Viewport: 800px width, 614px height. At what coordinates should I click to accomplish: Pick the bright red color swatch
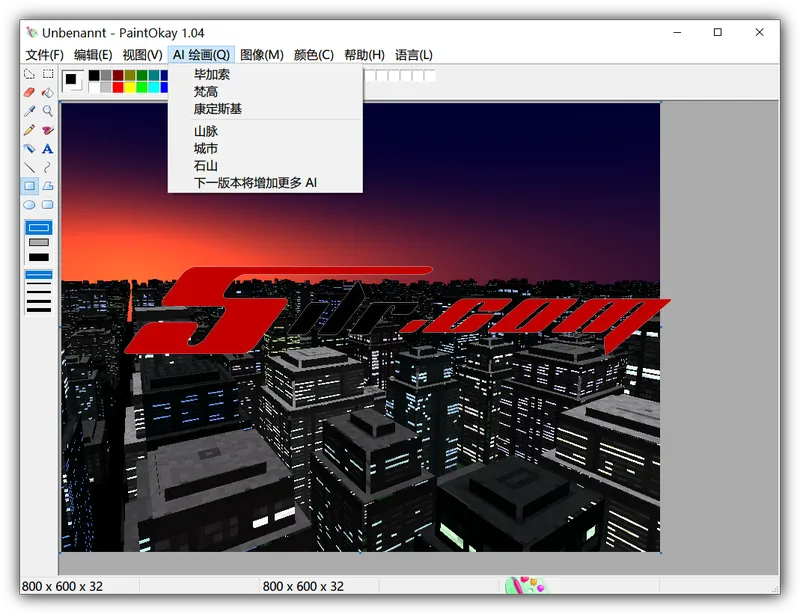point(118,87)
